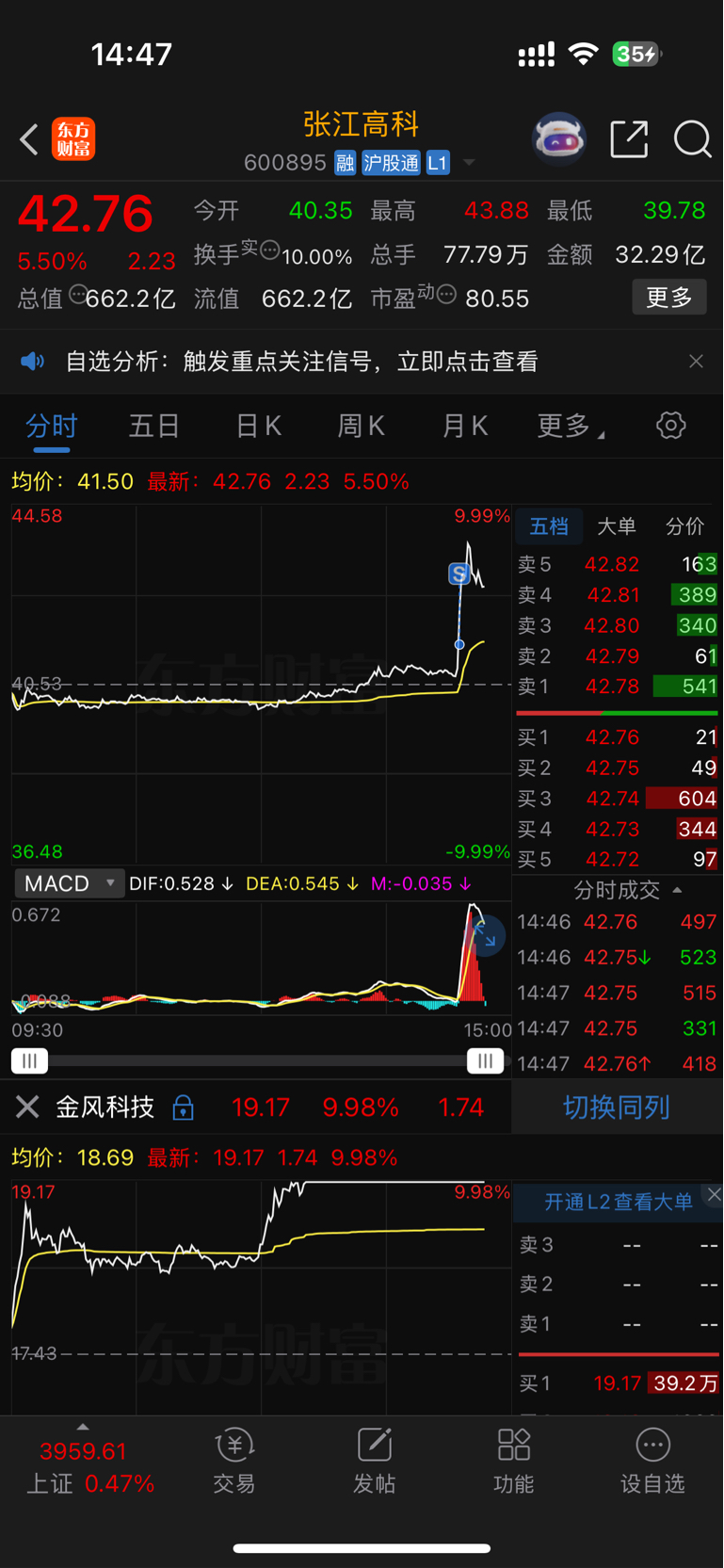Switch to the 分时 tab

pos(52,427)
